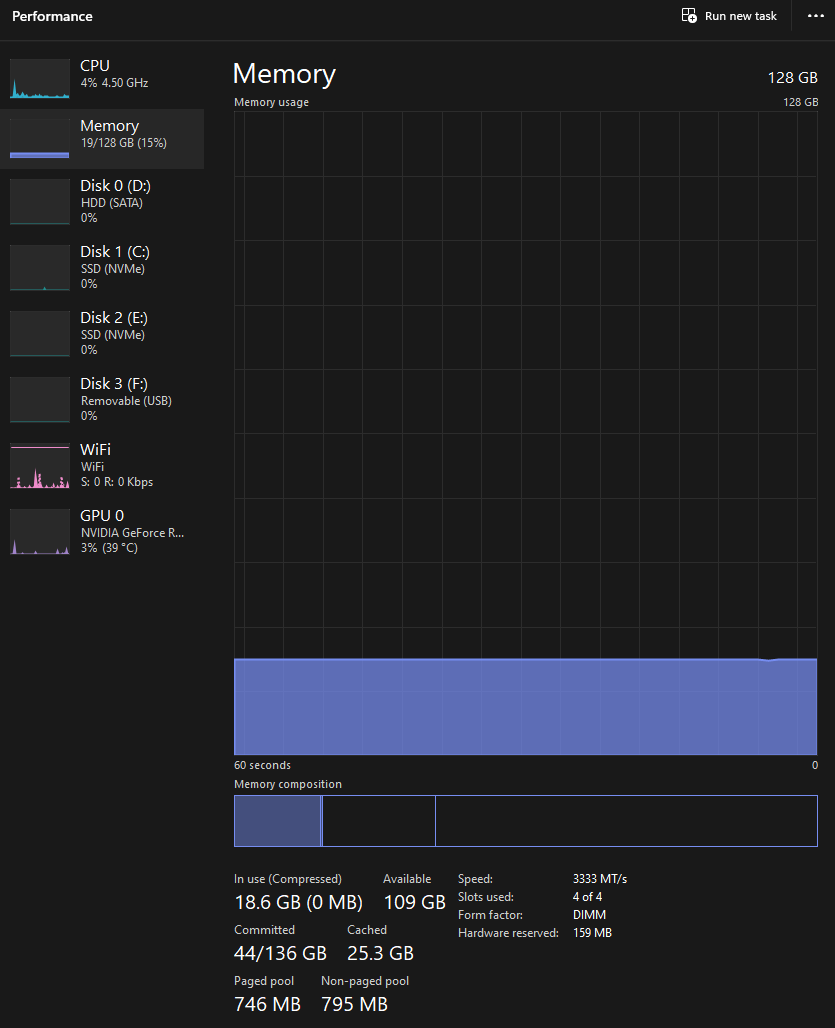Screen dimensions: 835x1028
Task: Click the Performance page heading
Action: 52,16
